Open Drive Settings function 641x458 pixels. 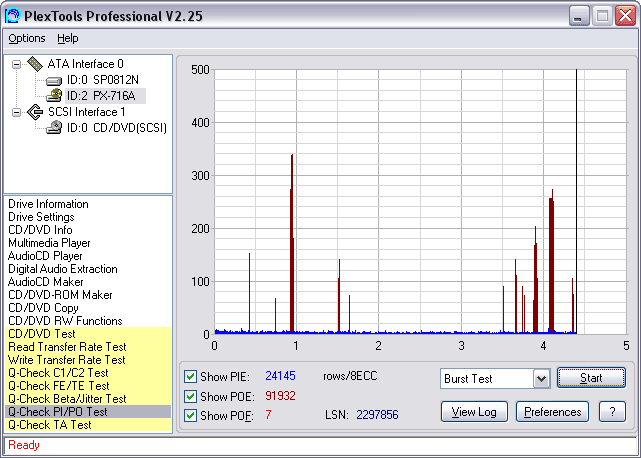[x=41, y=217]
